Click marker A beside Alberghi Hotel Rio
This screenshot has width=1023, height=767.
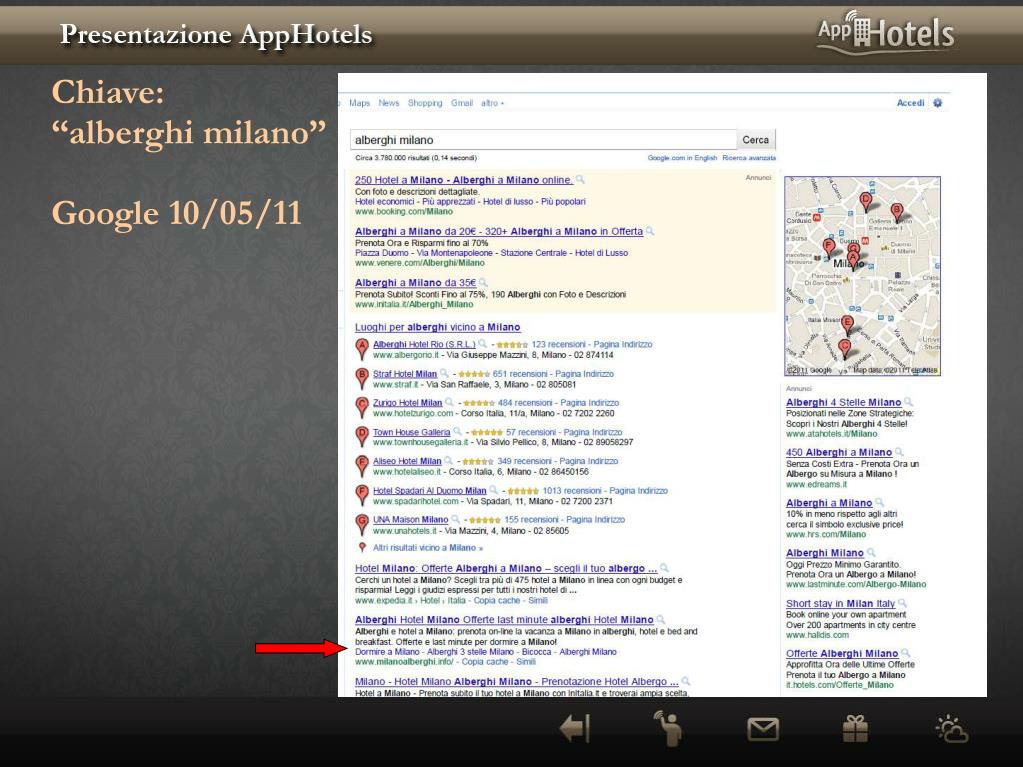pos(362,350)
